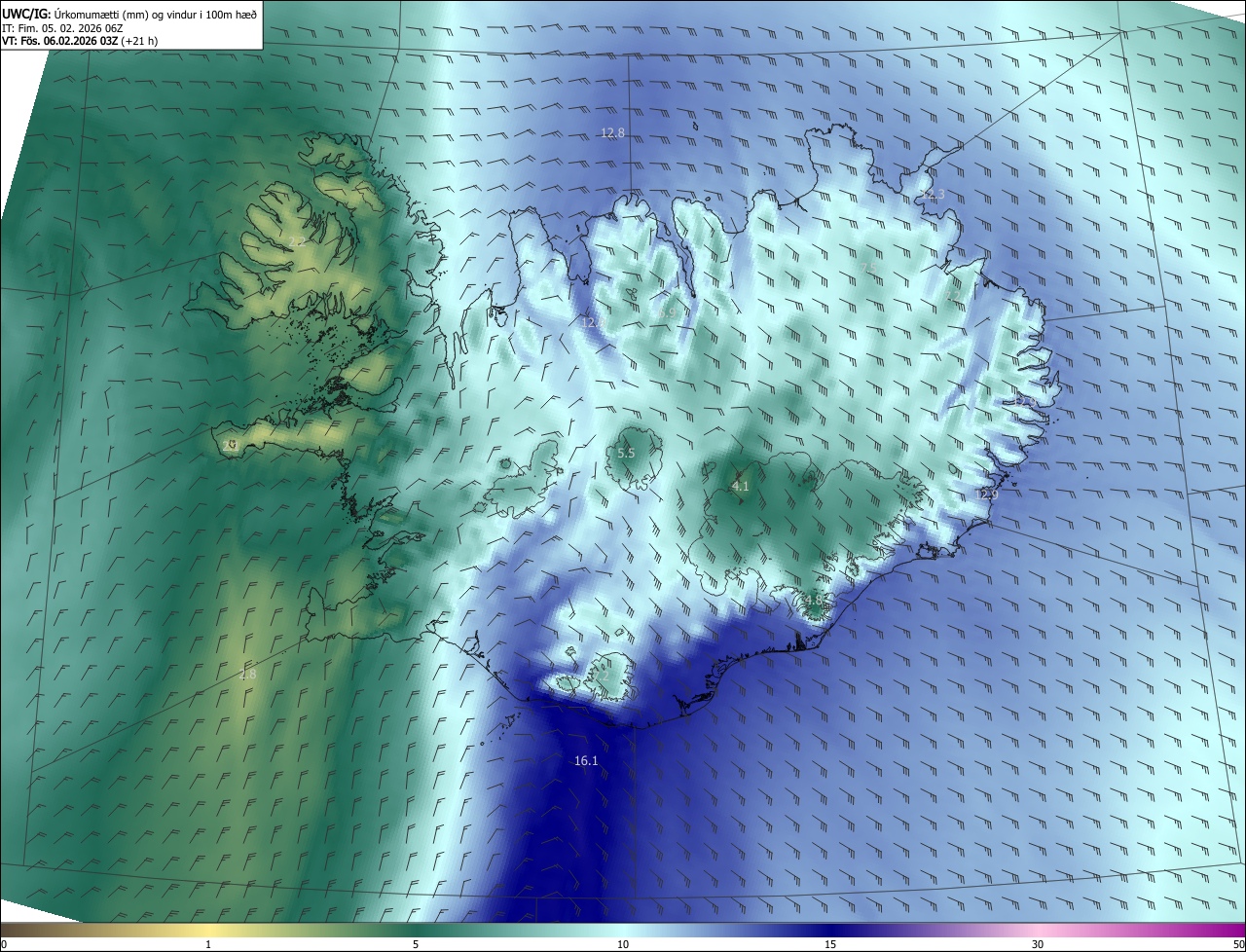
Task: Click the 0 tick on the colorbar
Action: [3, 944]
